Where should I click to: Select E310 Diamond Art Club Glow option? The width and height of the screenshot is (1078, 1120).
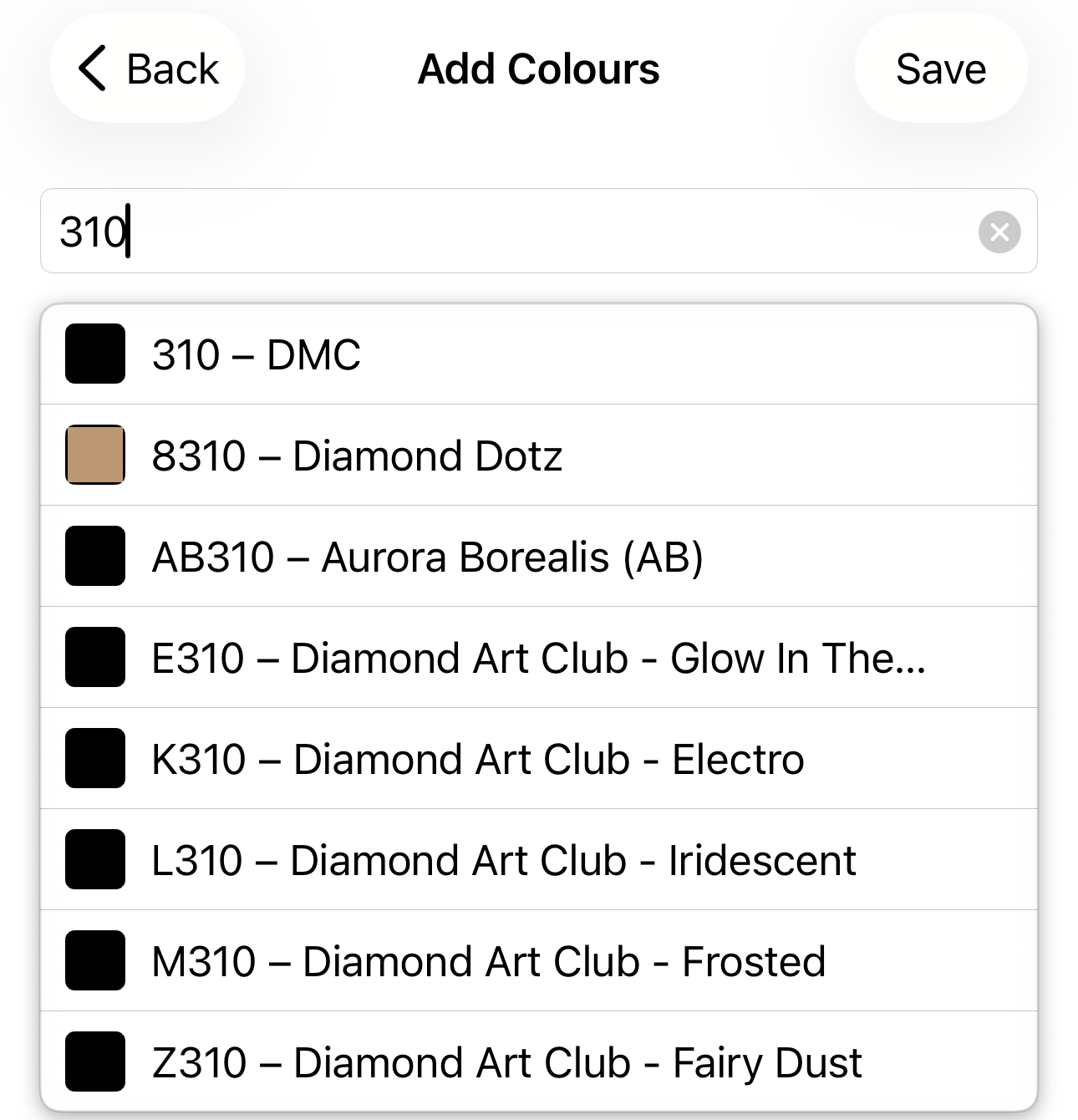coord(538,658)
